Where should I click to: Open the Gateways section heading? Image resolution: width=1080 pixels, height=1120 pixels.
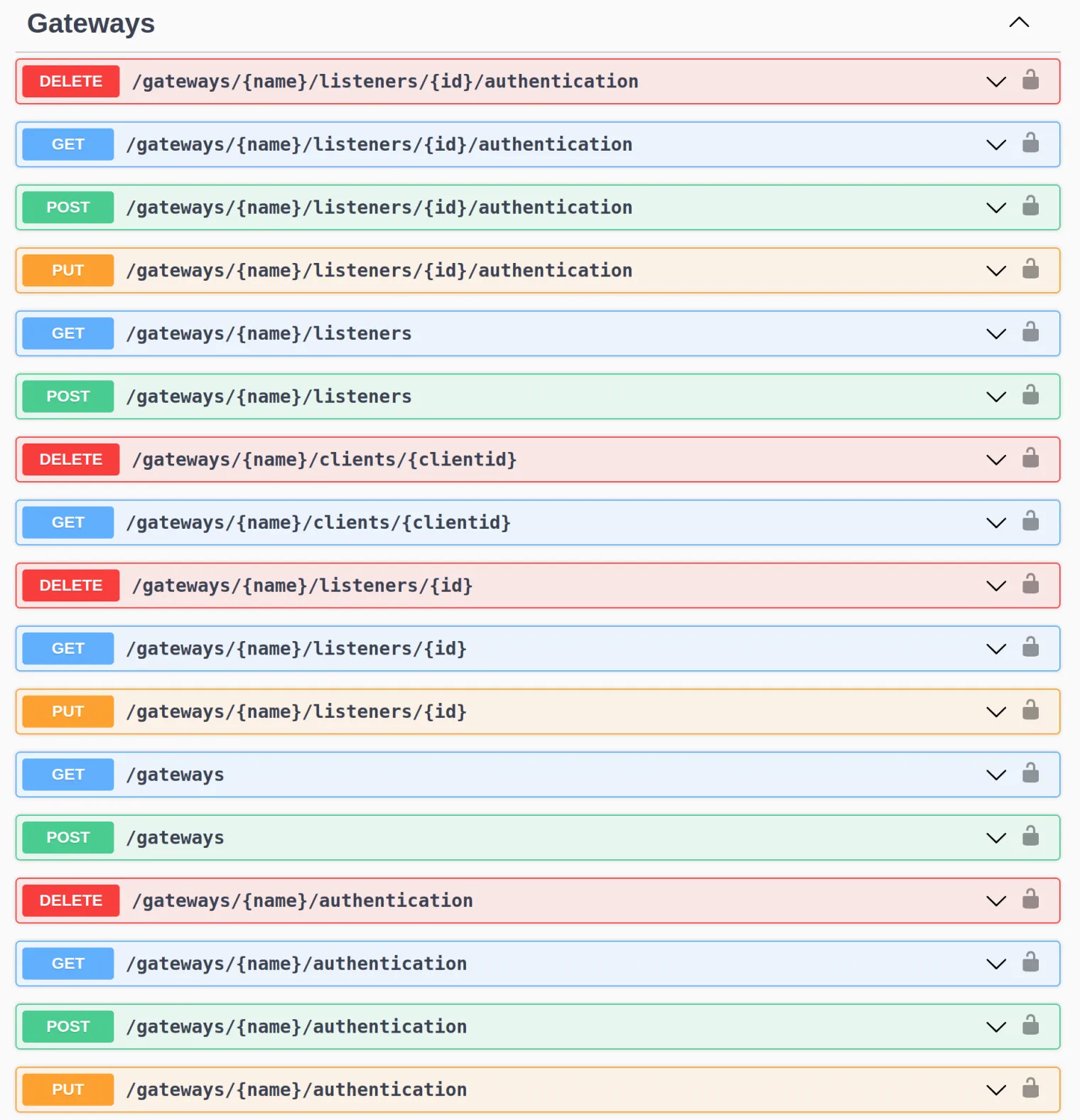(x=91, y=23)
